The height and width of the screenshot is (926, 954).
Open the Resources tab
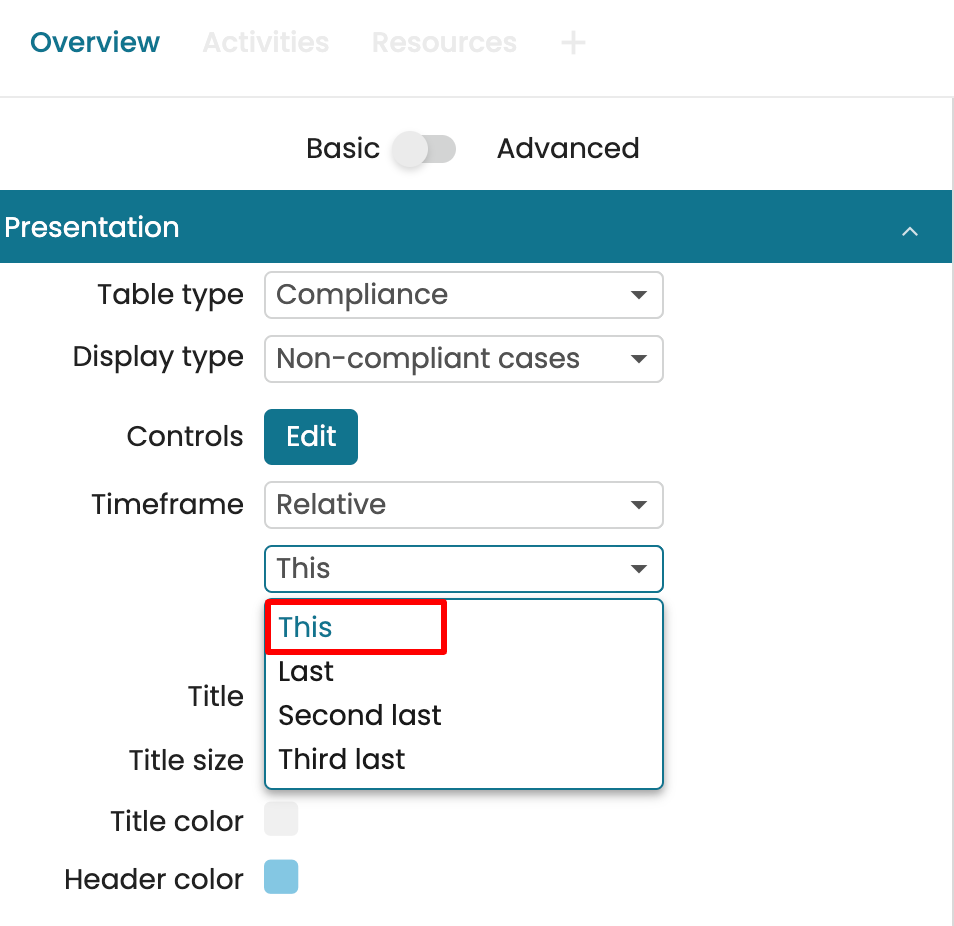[x=444, y=43]
